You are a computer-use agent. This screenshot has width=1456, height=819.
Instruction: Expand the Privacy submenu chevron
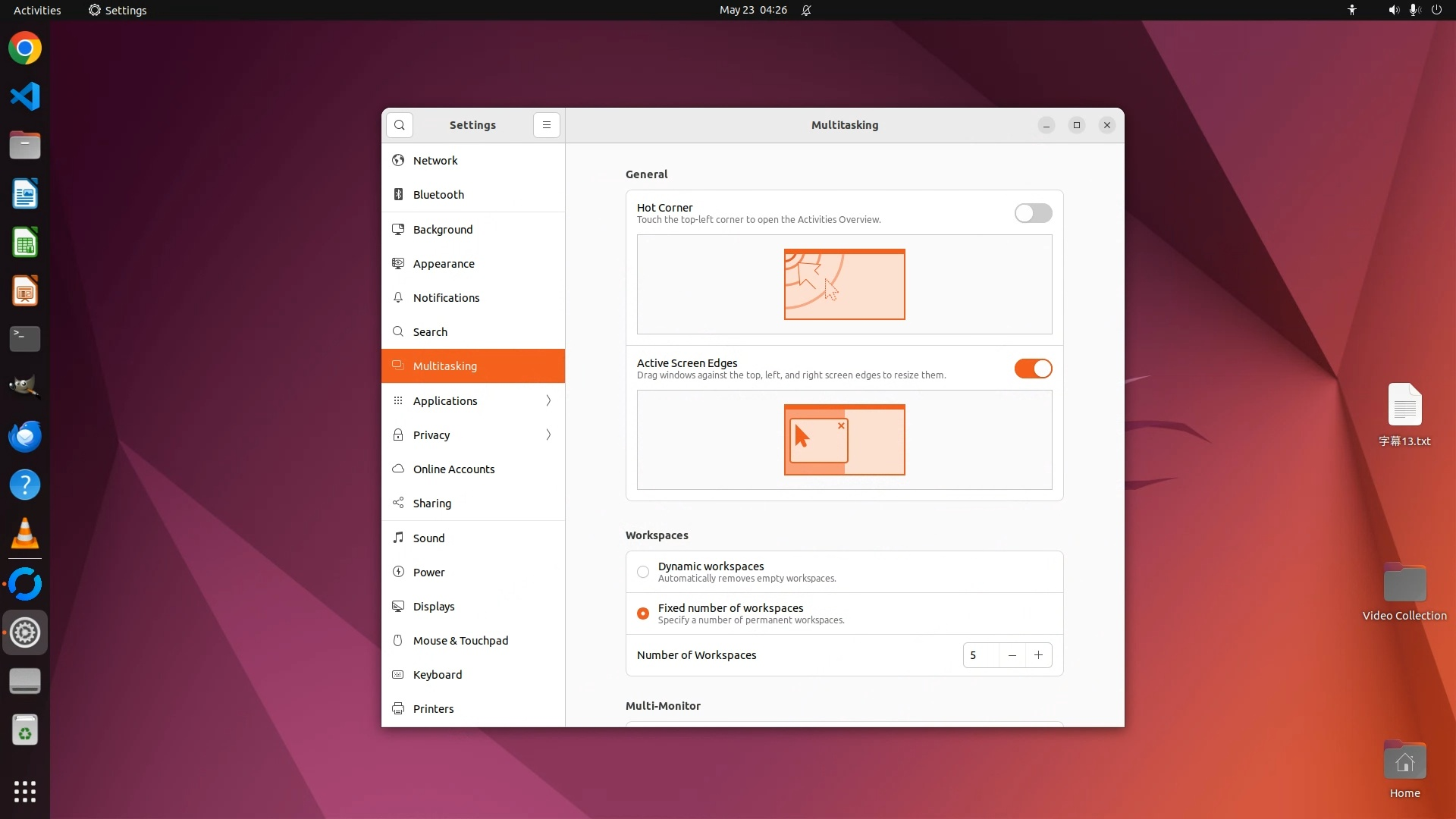(x=548, y=435)
